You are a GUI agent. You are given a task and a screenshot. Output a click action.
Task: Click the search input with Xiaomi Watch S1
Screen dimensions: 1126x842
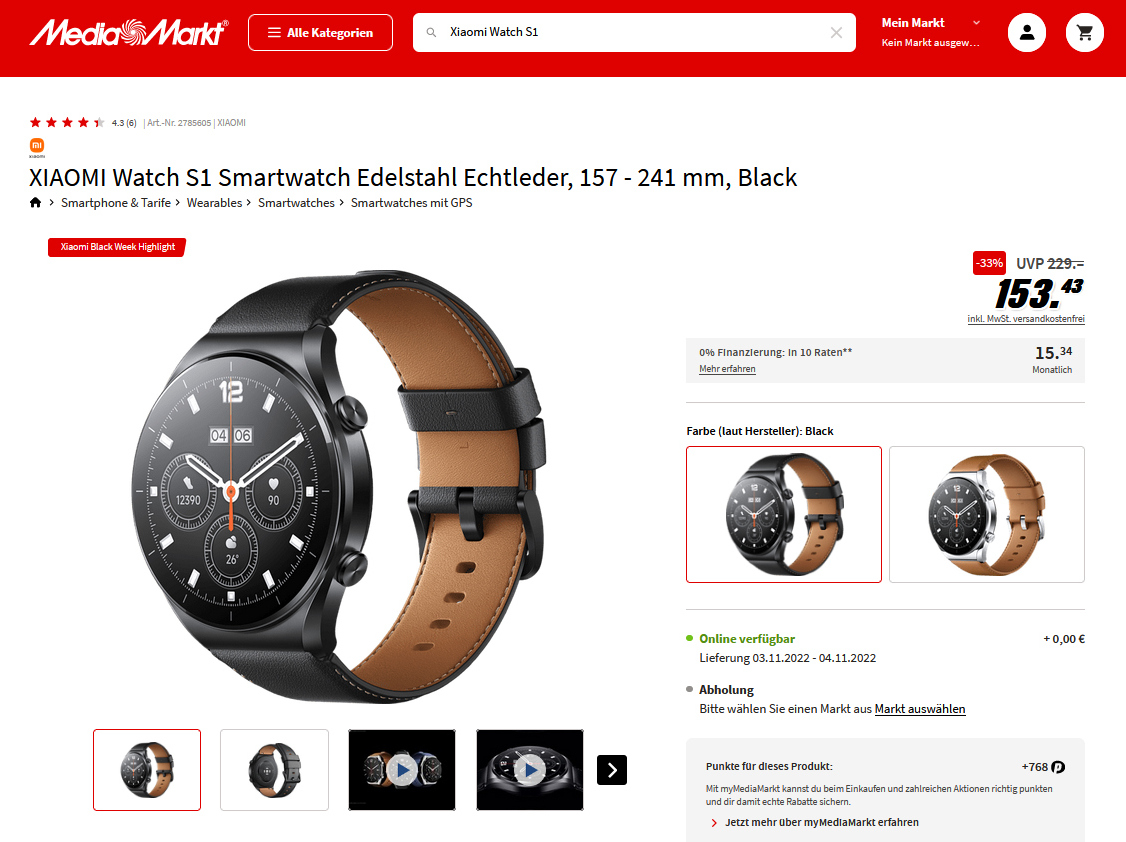(x=634, y=32)
